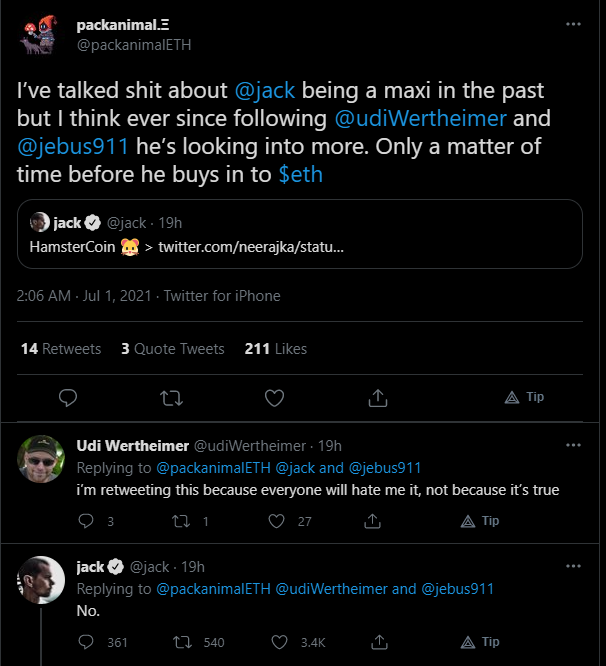This screenshot has width=606, height=666.
Task: View the 211 Likes list
Action: pyautogui.click(x=276, y=349)
